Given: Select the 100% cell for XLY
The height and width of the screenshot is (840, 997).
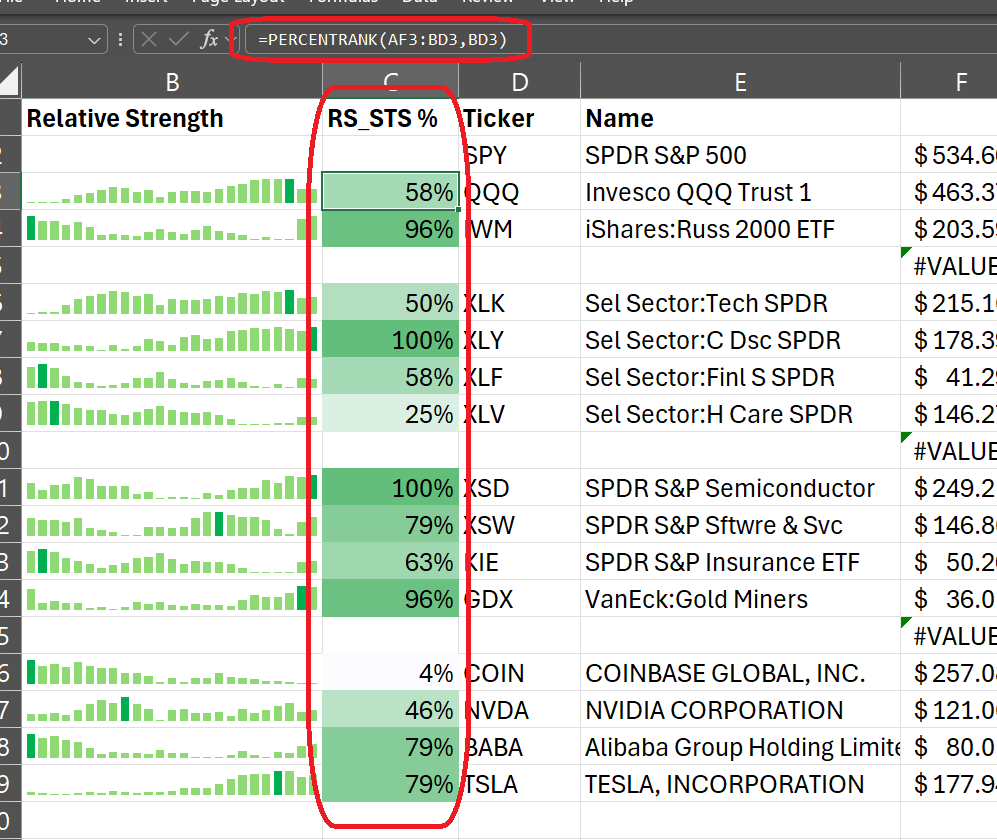Looking at the screenshot, I should pyautogui.click(x=390, y=340).
